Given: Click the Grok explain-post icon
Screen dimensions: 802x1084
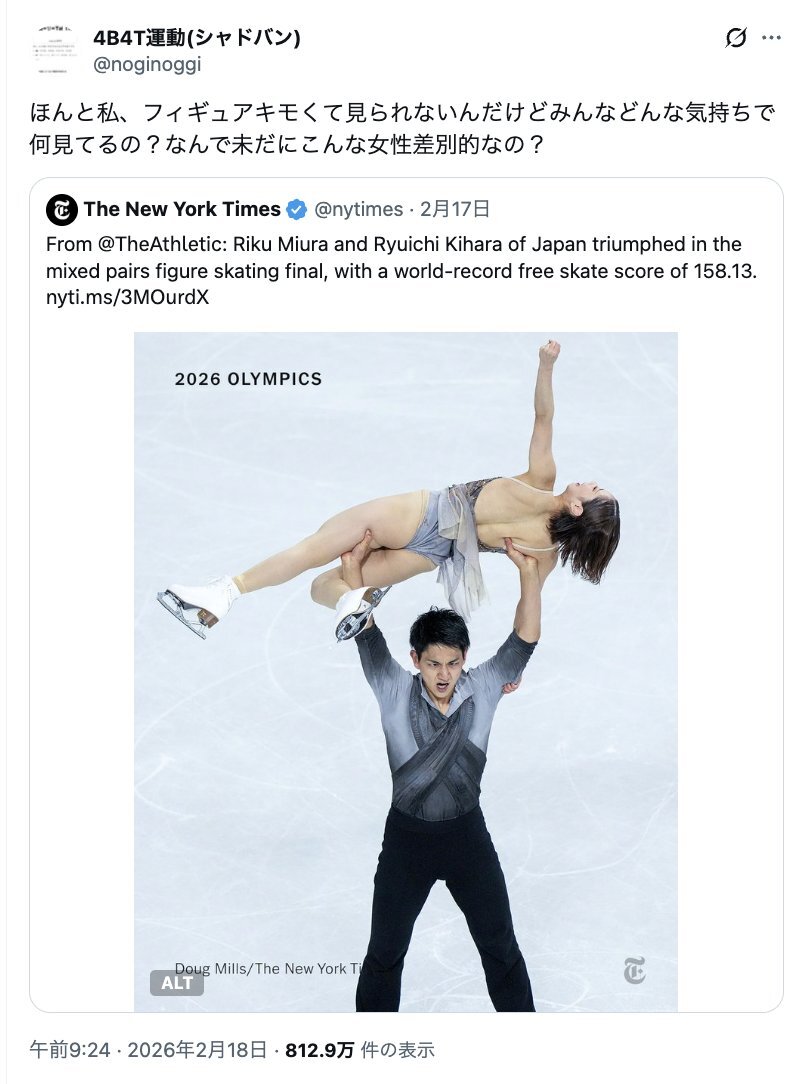Looking at the screenshot, I should pyautogui.click(x=736, y=37).
